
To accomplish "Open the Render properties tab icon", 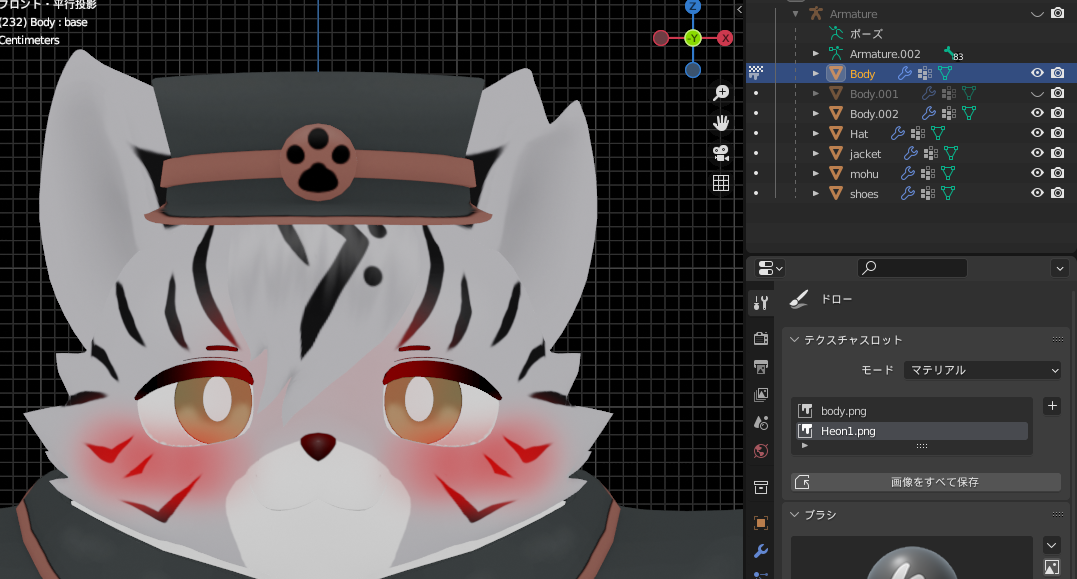I will [760, 338].
